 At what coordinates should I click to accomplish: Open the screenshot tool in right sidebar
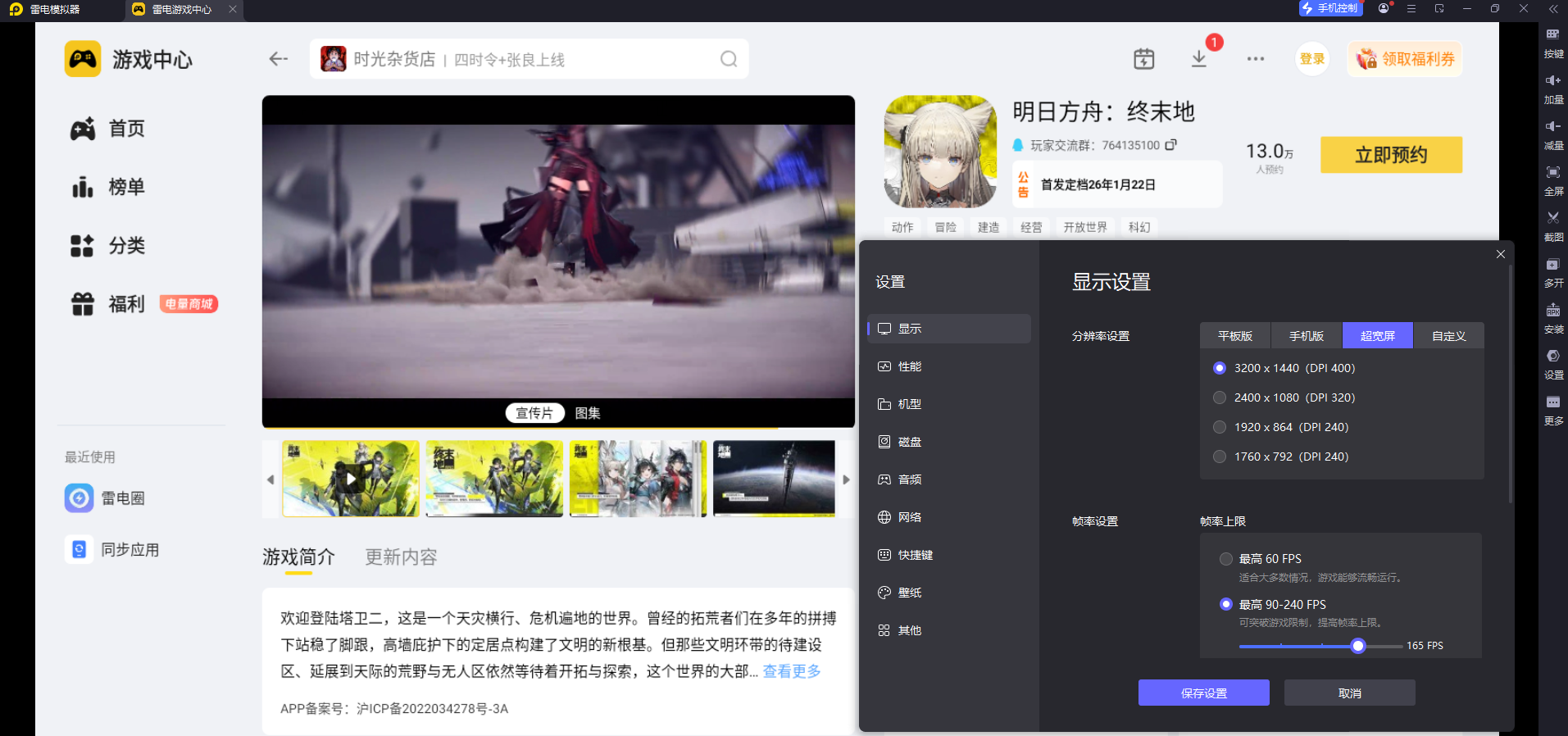[x=1552, y=219]
